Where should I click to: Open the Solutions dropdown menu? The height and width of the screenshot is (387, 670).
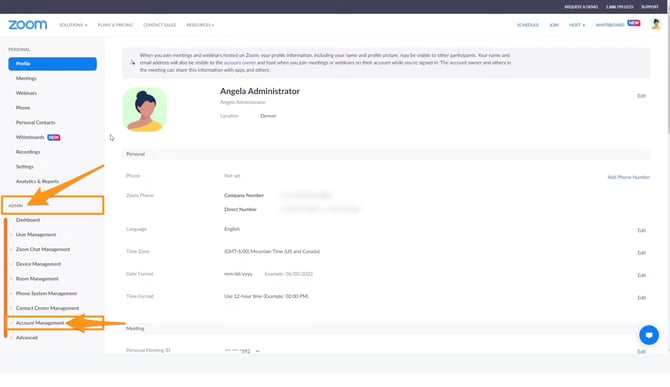coord(73,25)
